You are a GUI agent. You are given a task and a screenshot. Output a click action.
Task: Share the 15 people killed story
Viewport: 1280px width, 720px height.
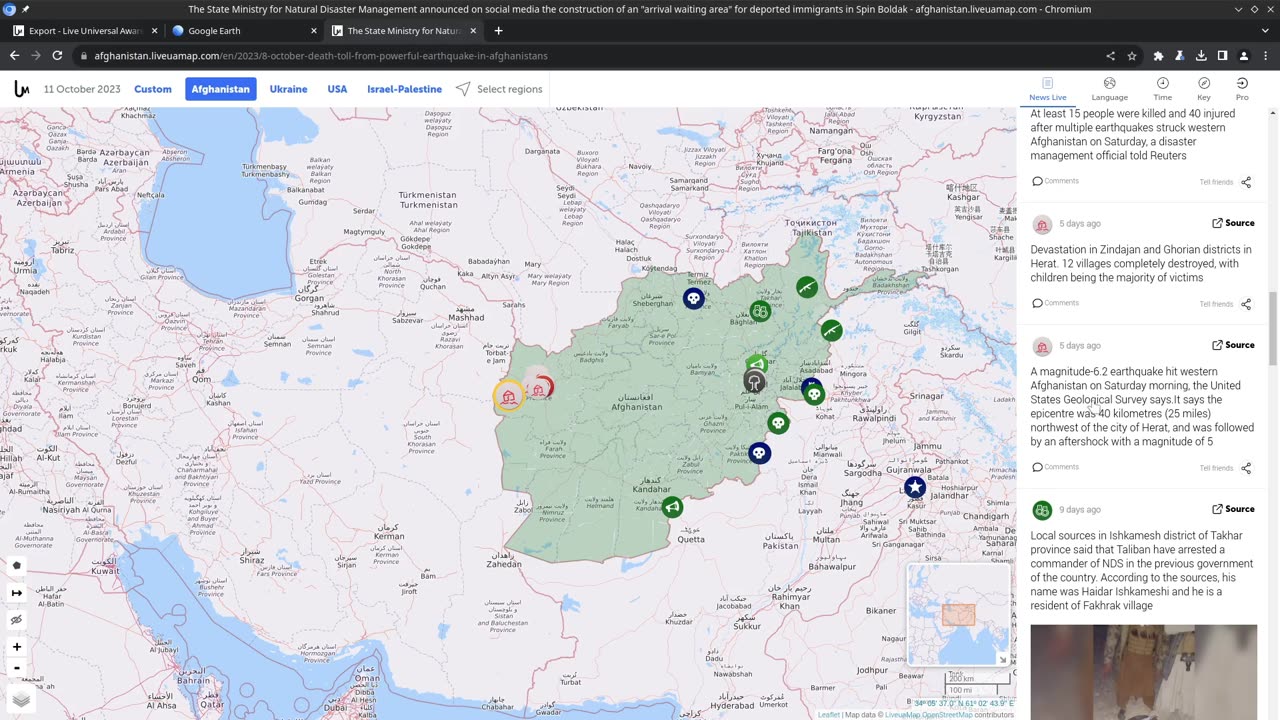[1246, 182]
